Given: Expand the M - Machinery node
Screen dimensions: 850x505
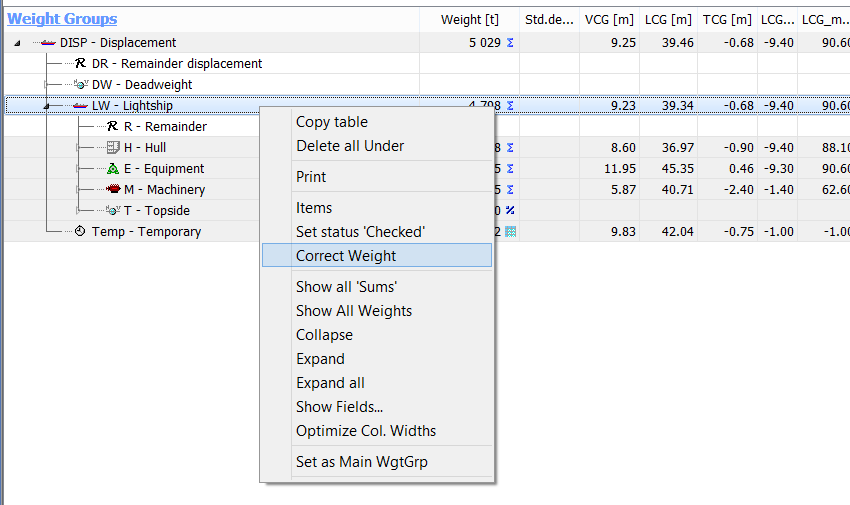Looking at the screenshot, I should tap(78, 190).
